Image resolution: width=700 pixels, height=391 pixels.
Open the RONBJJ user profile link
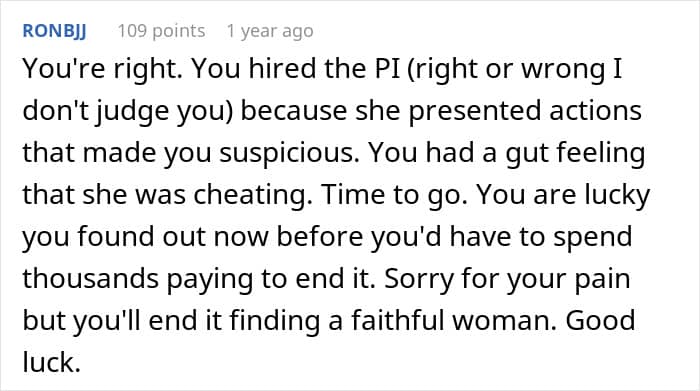click(x=54, y=31)
